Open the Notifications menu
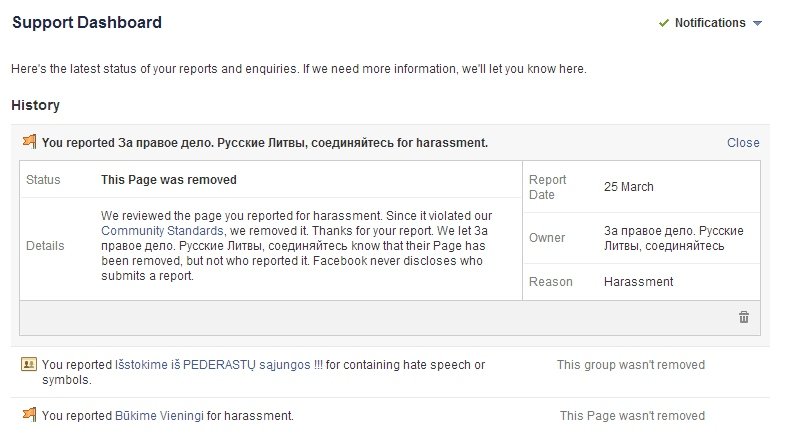785x441 pixels. pos(710,23)
